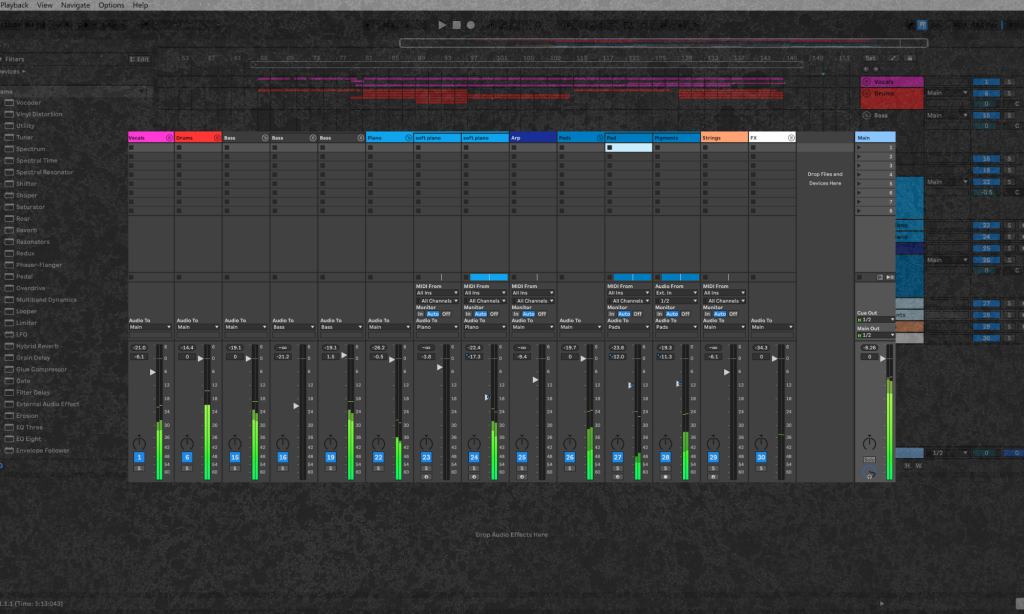
Task: Open the Cue Out dropdown on Main
Action: [x=875, y=320]
